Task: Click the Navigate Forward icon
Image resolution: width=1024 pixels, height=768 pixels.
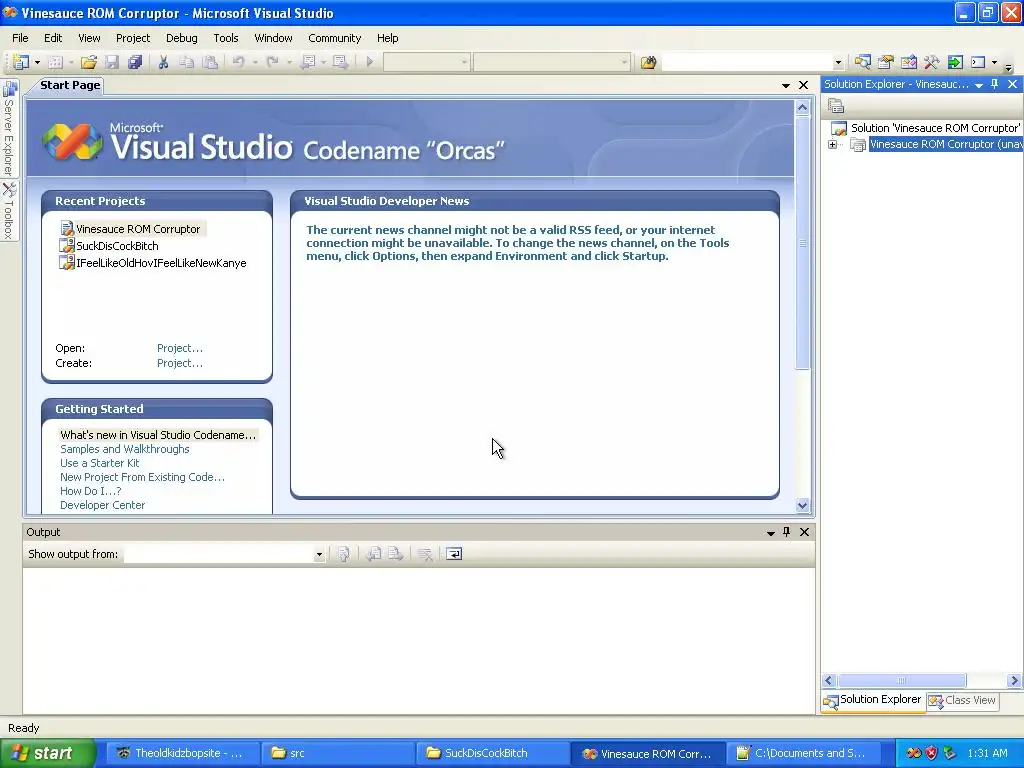Action: pos(340,62)
